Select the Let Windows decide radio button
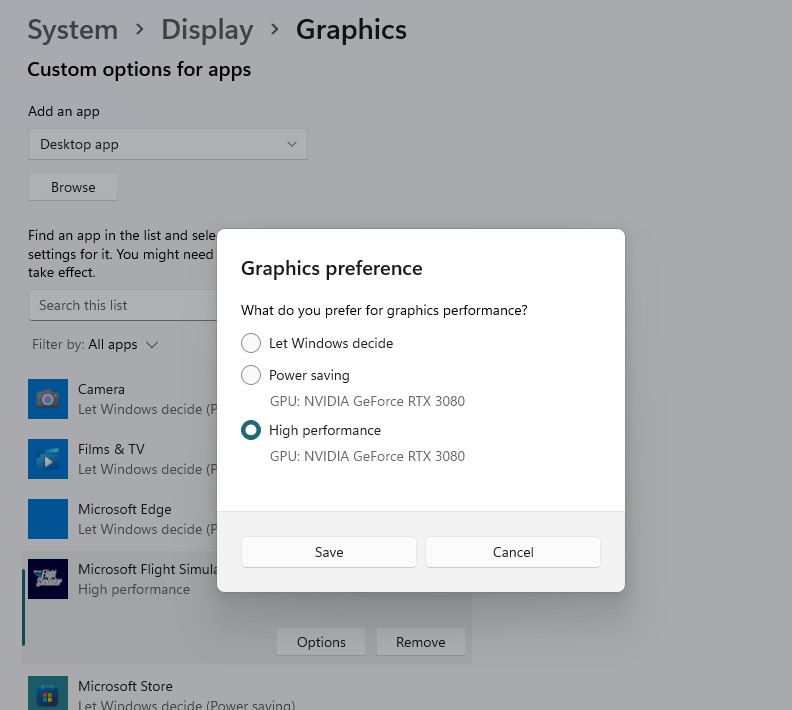 click(x=251, y=343)
